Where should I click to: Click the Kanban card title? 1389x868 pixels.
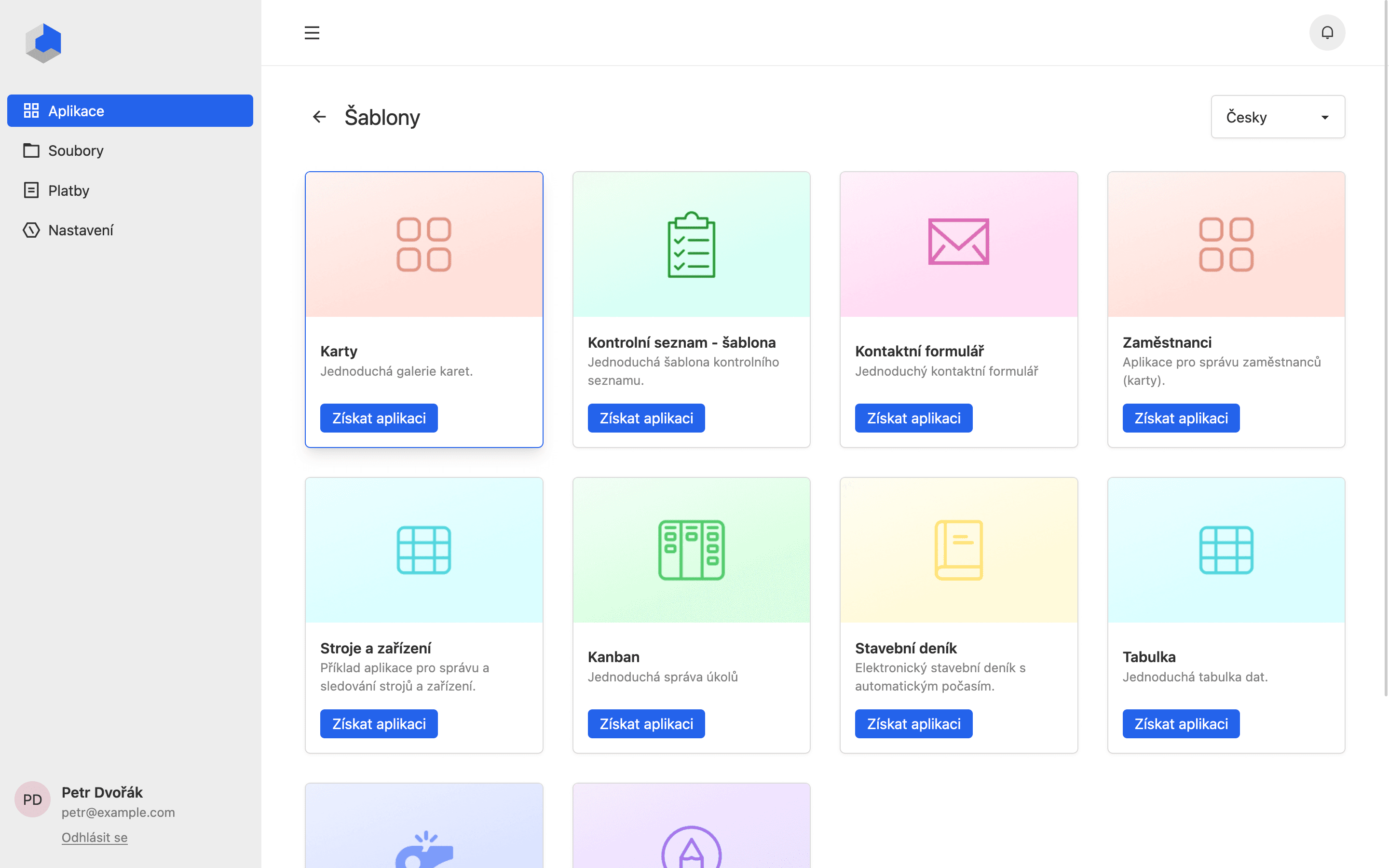(613, 657)
